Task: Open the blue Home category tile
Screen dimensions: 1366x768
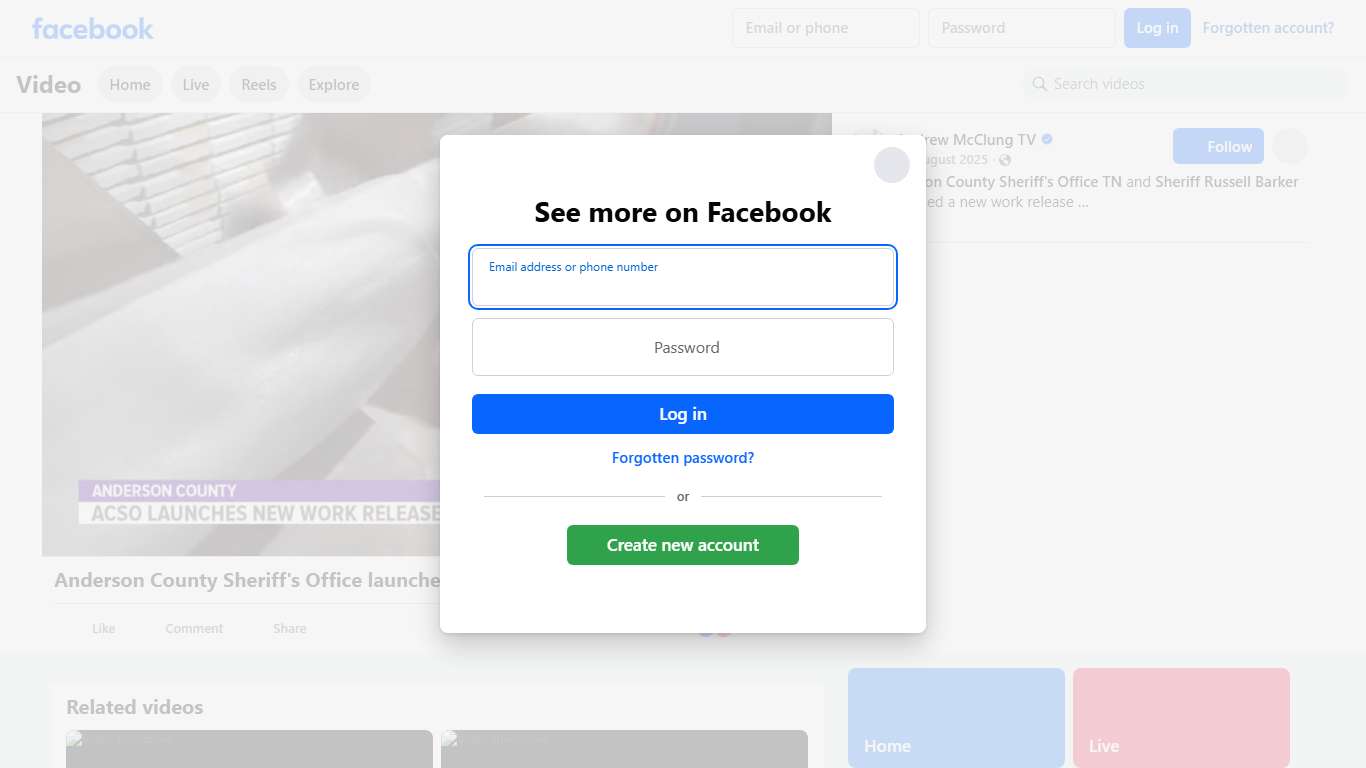Action: 956,717
